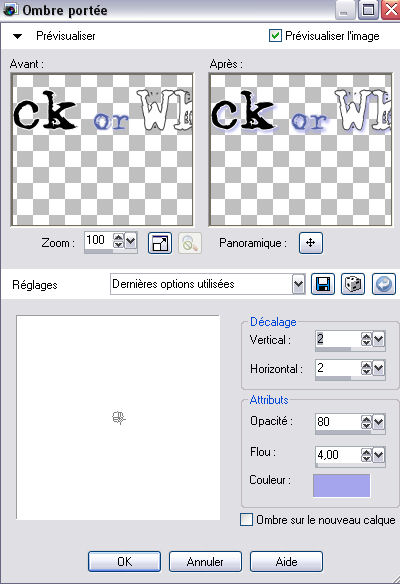Click the reset to default arrow icon
This screenshot has height=584, width=400.
coord(384,285)
